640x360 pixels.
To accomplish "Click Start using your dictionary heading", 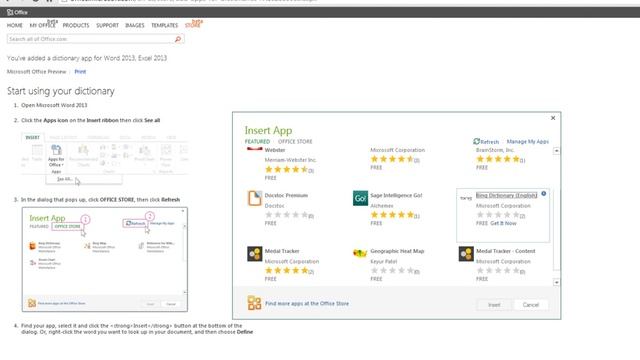I will (61, 91).
